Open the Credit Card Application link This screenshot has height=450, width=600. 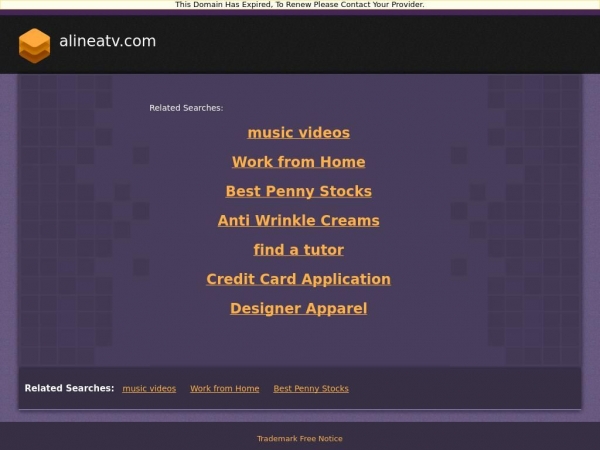(x=298, y=279)
